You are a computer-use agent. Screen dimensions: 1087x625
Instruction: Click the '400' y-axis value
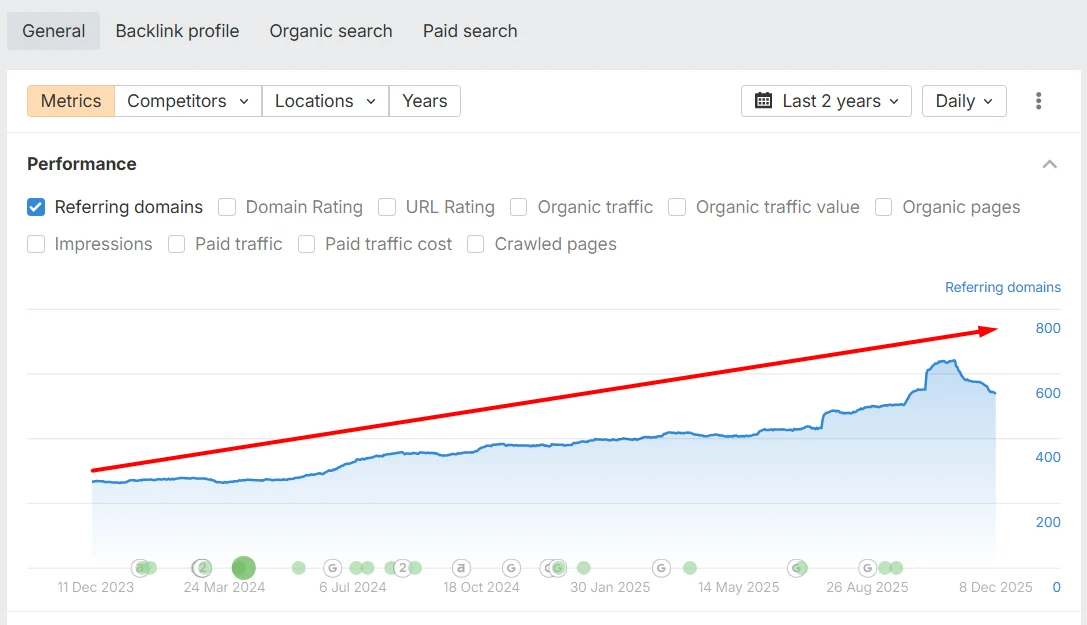tap(1047, 457)
